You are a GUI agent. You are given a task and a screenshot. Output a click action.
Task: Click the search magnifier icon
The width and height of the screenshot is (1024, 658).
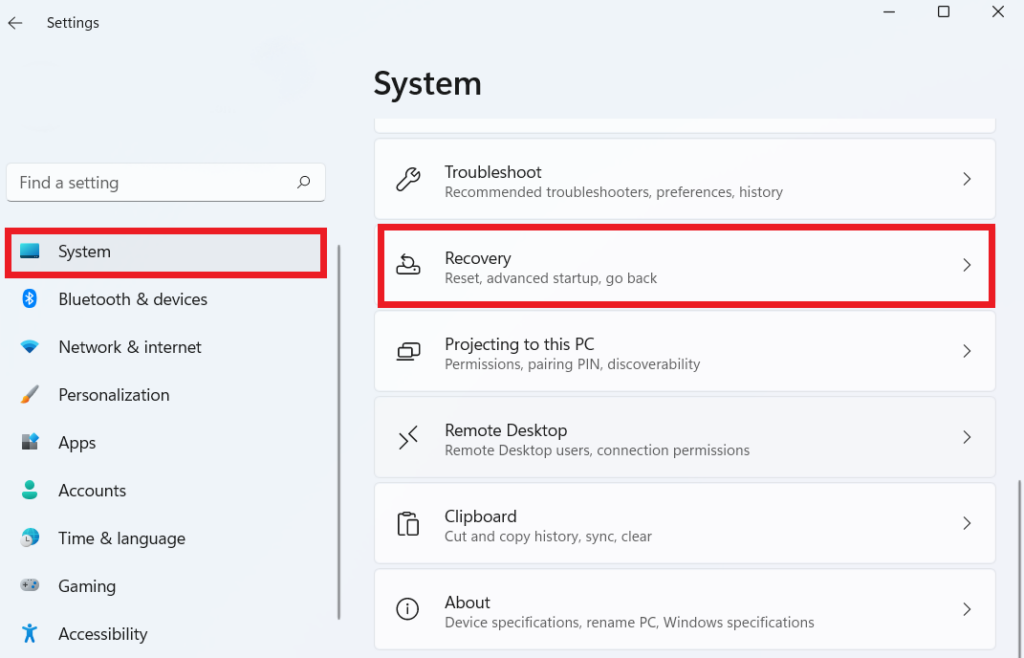(304, 182)
